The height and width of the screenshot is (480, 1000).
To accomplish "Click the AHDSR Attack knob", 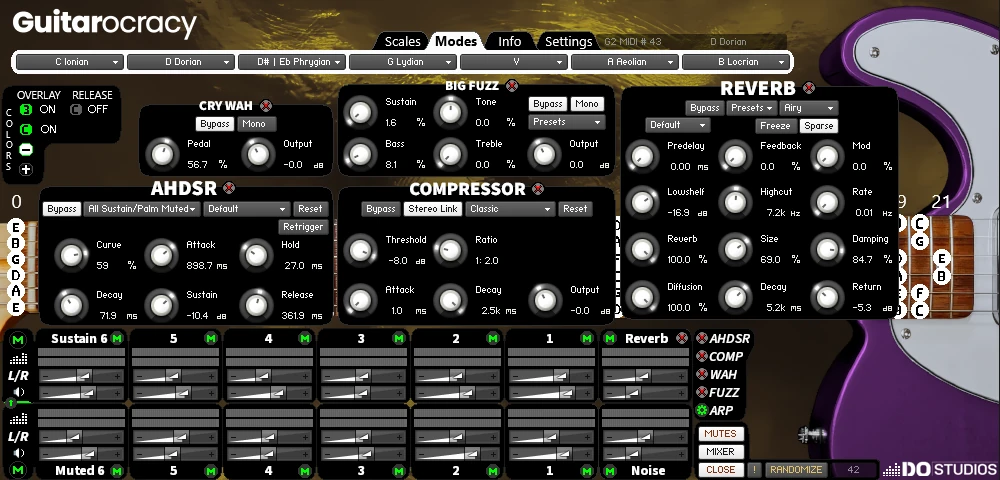I will (x=161, y=255).
